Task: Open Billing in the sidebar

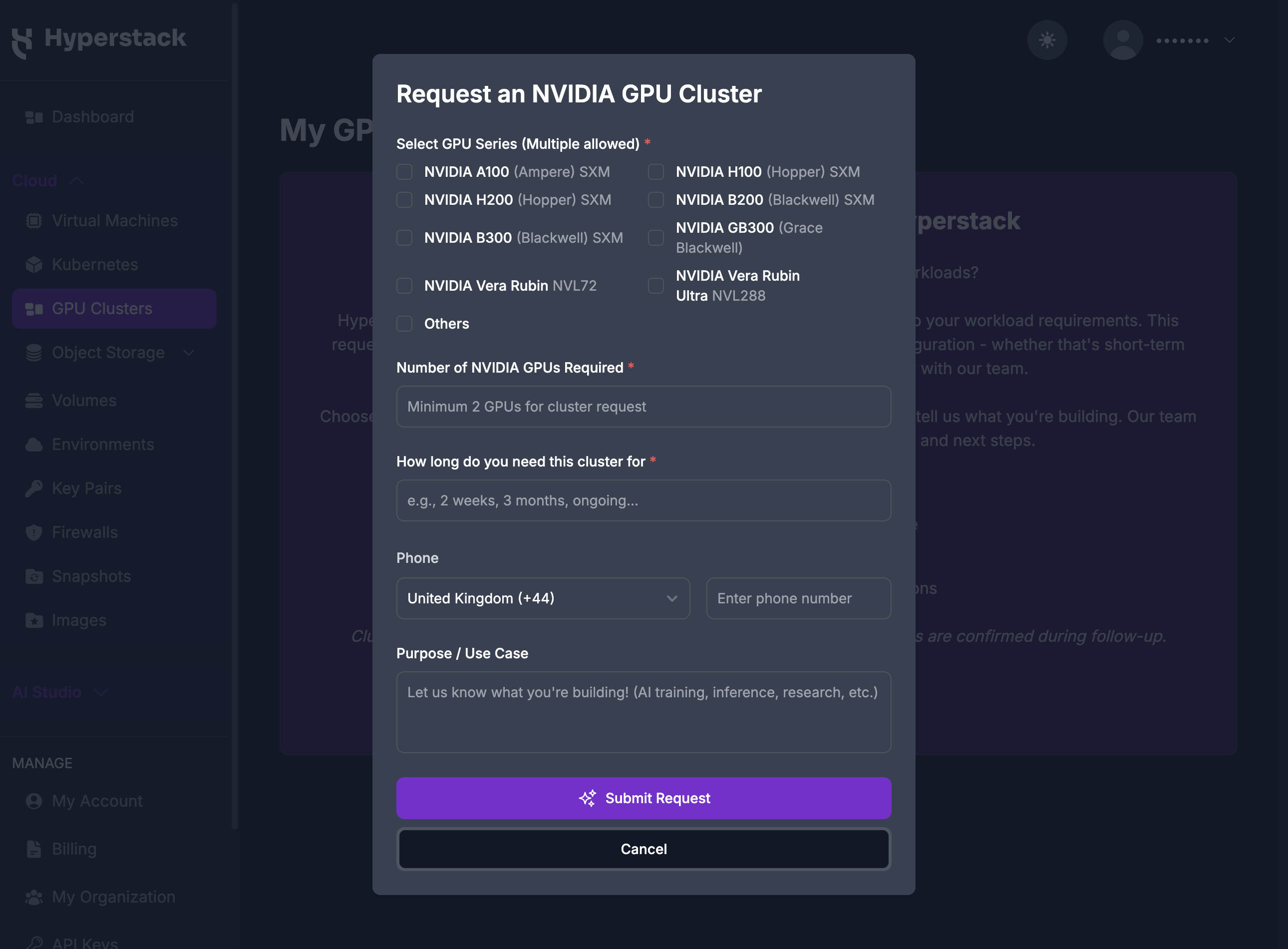Action: pos(114,849)
